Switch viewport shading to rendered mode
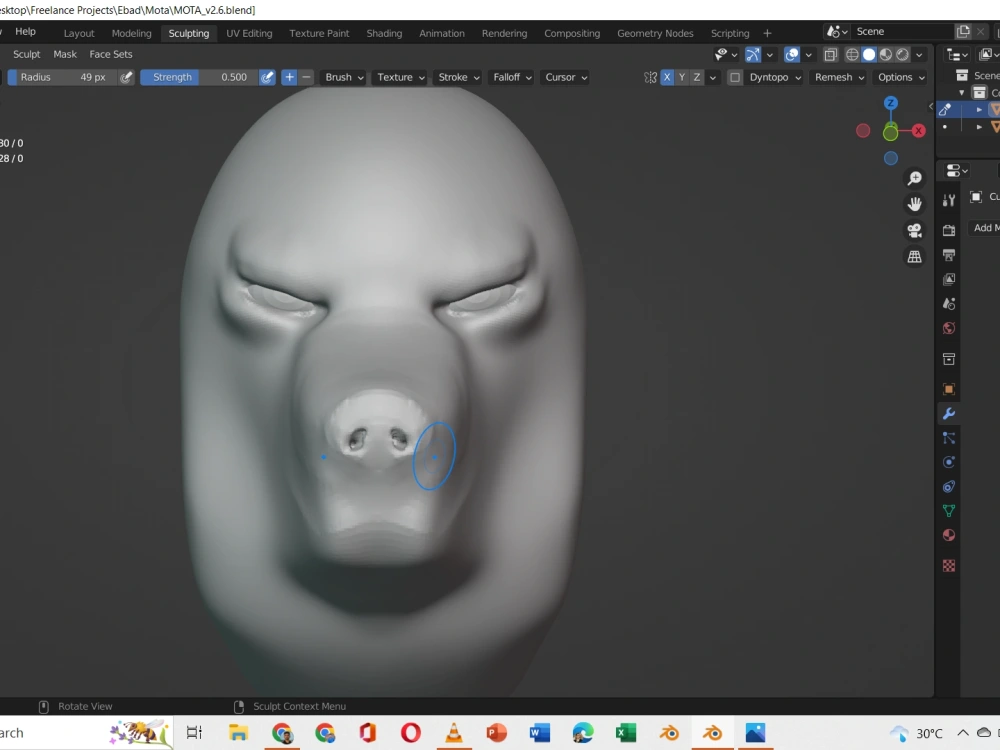Image resolution: width=1000 pixels, height=750 pixels. [902, 55]
